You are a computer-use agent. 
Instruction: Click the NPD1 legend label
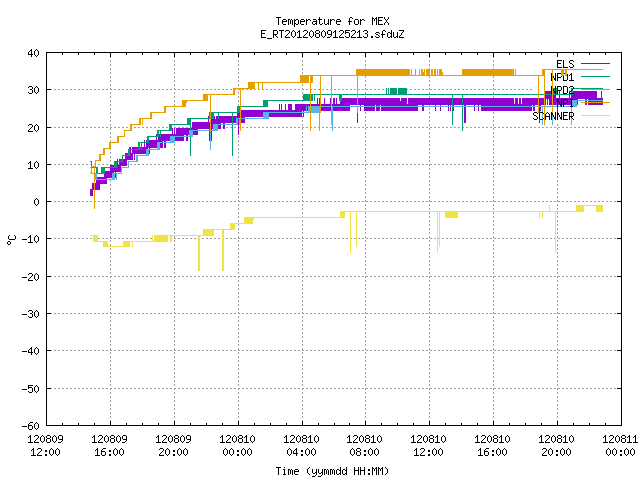coord(562,77)
